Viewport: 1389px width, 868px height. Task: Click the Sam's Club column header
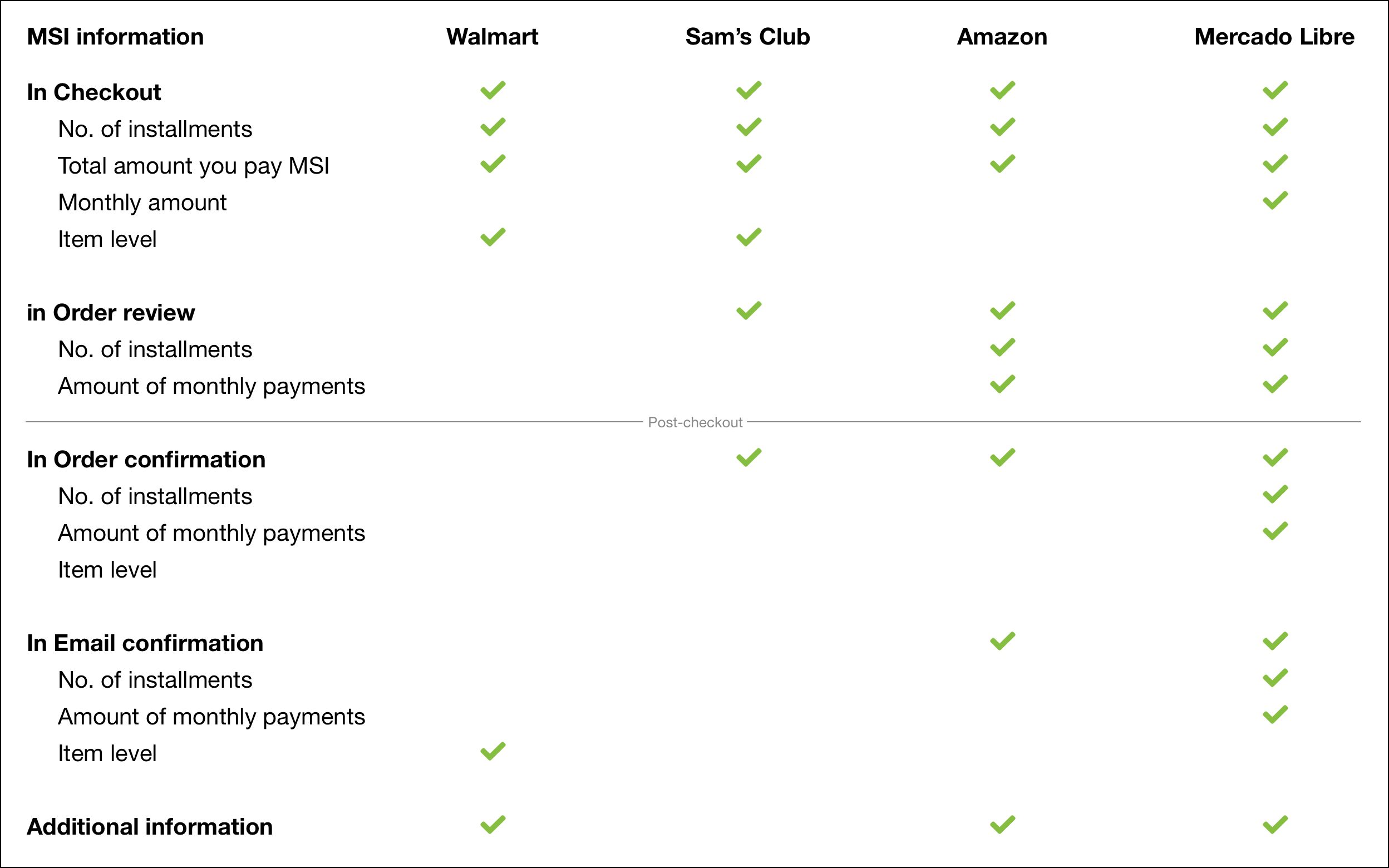pos(748,37)
